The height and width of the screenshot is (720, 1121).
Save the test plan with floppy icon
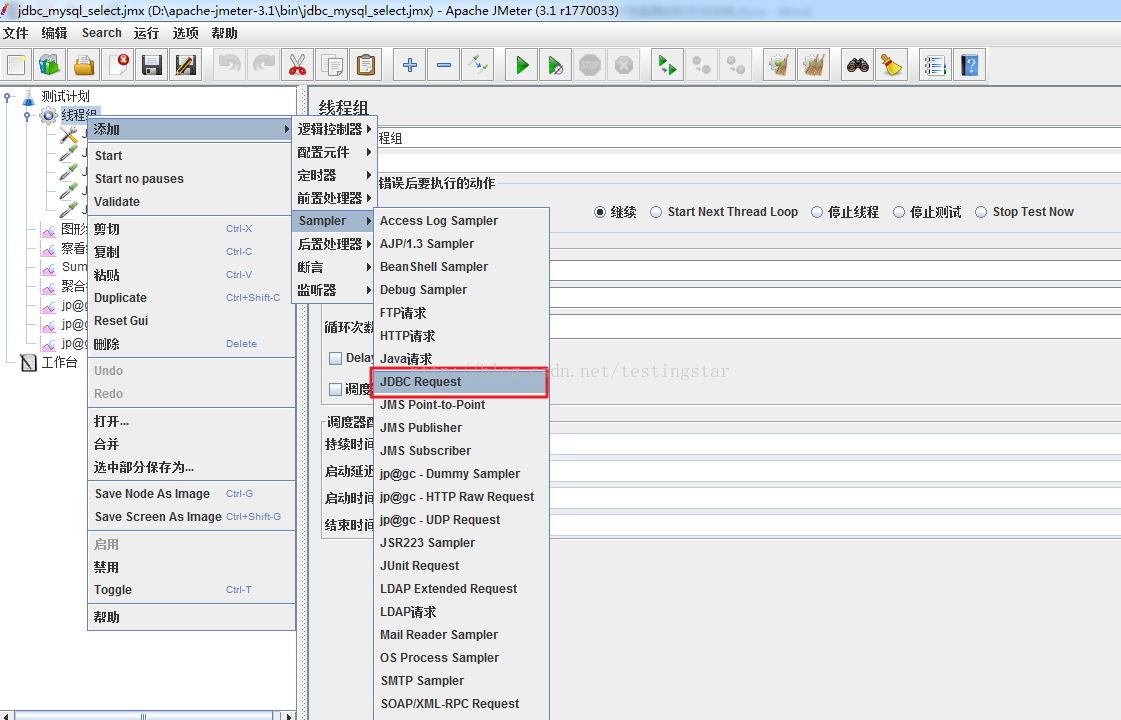[x=152, y=65]
